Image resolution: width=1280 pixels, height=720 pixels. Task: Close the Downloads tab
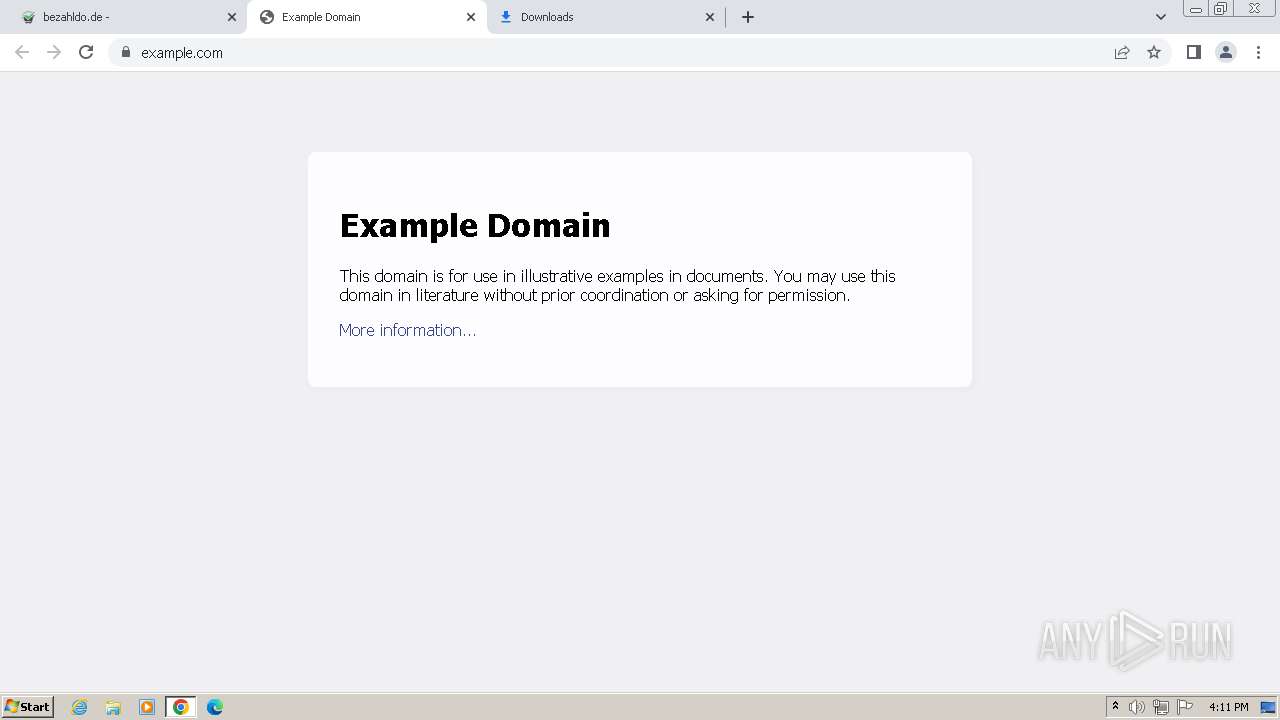coord(710,17)
